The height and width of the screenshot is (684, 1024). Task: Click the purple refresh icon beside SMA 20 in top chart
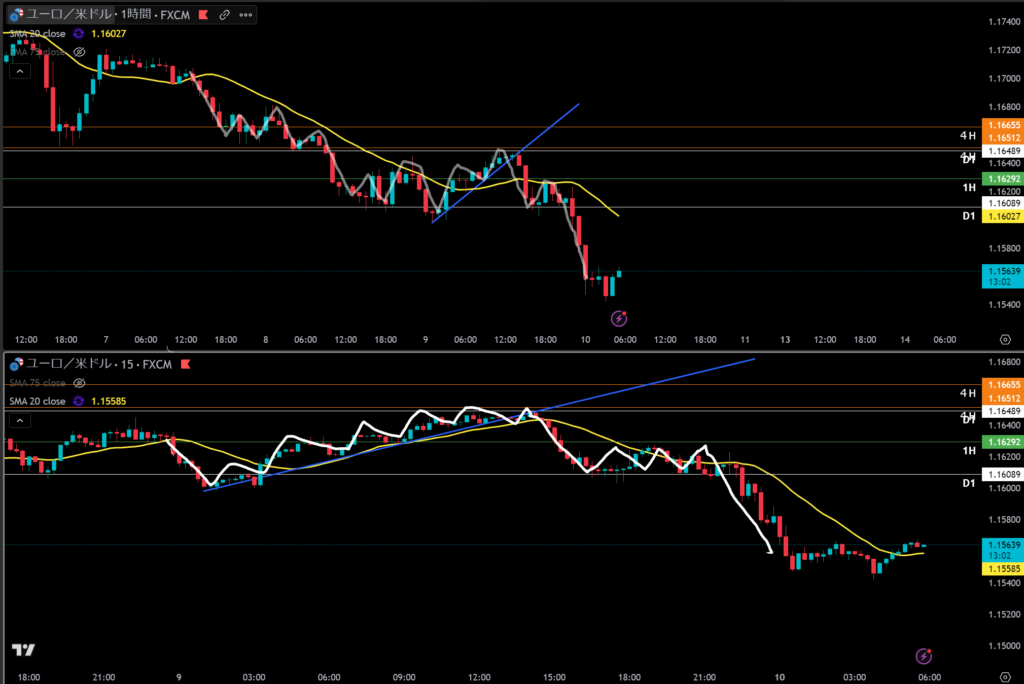[78, 33]
